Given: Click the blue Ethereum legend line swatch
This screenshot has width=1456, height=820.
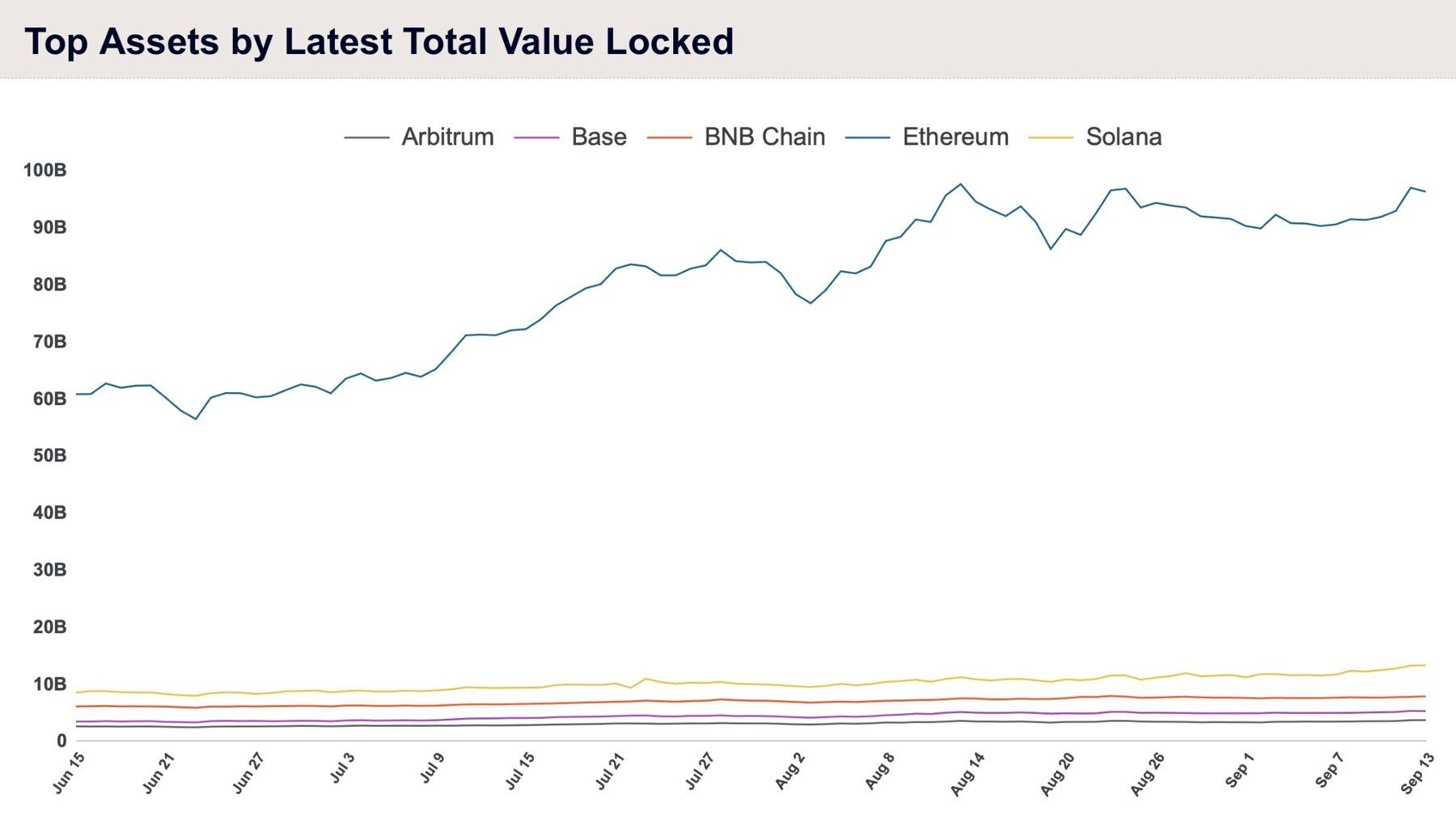Looking at the screenshot, I should (x=868, y=137).
